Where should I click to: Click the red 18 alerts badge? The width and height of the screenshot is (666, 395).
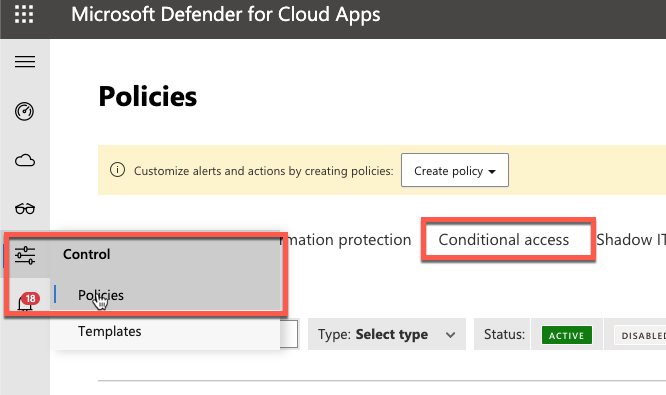(30, 299)
